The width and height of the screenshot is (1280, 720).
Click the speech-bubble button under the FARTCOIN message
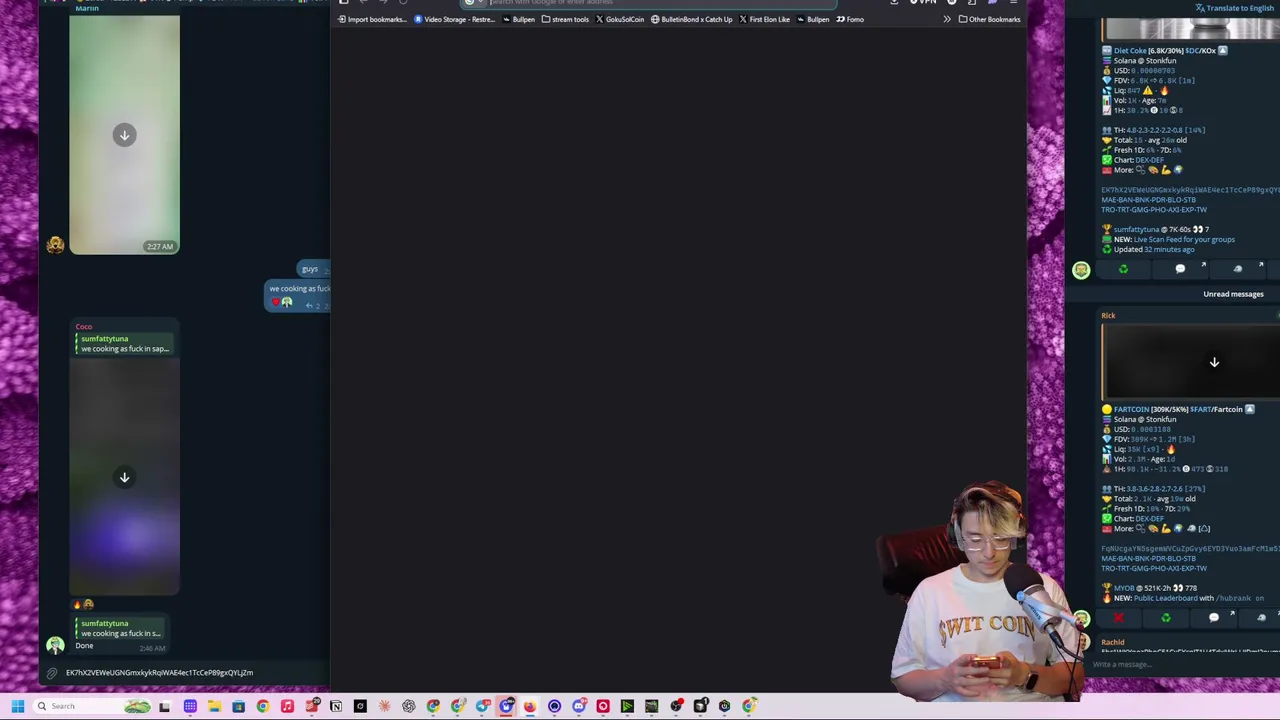[x=1213, y=618]
